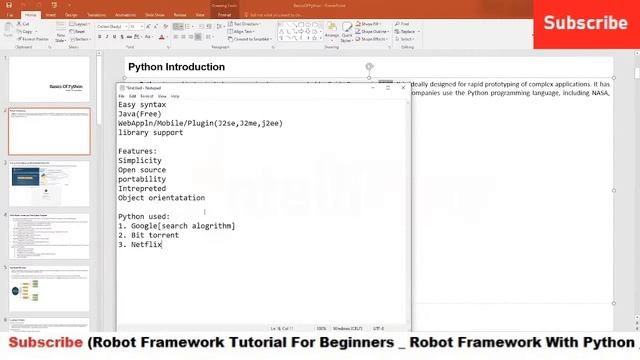This screenshot has width=640, height=360.
Task: Click Increase Font Size icon
Action: (148, 27)
